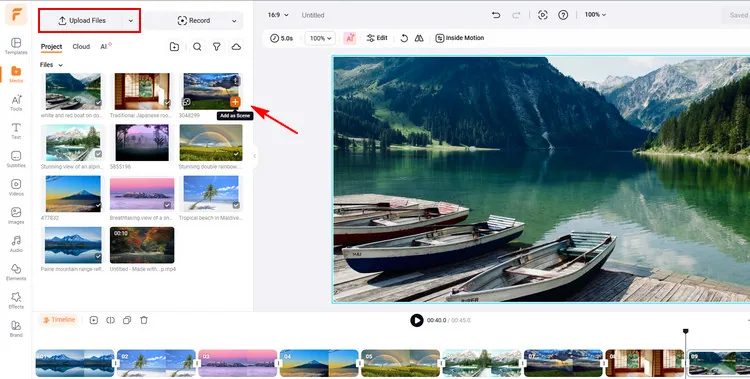Viewport: 750px width, 379px height.
Task: Click the Upload Files button
Action: point(82,21)
